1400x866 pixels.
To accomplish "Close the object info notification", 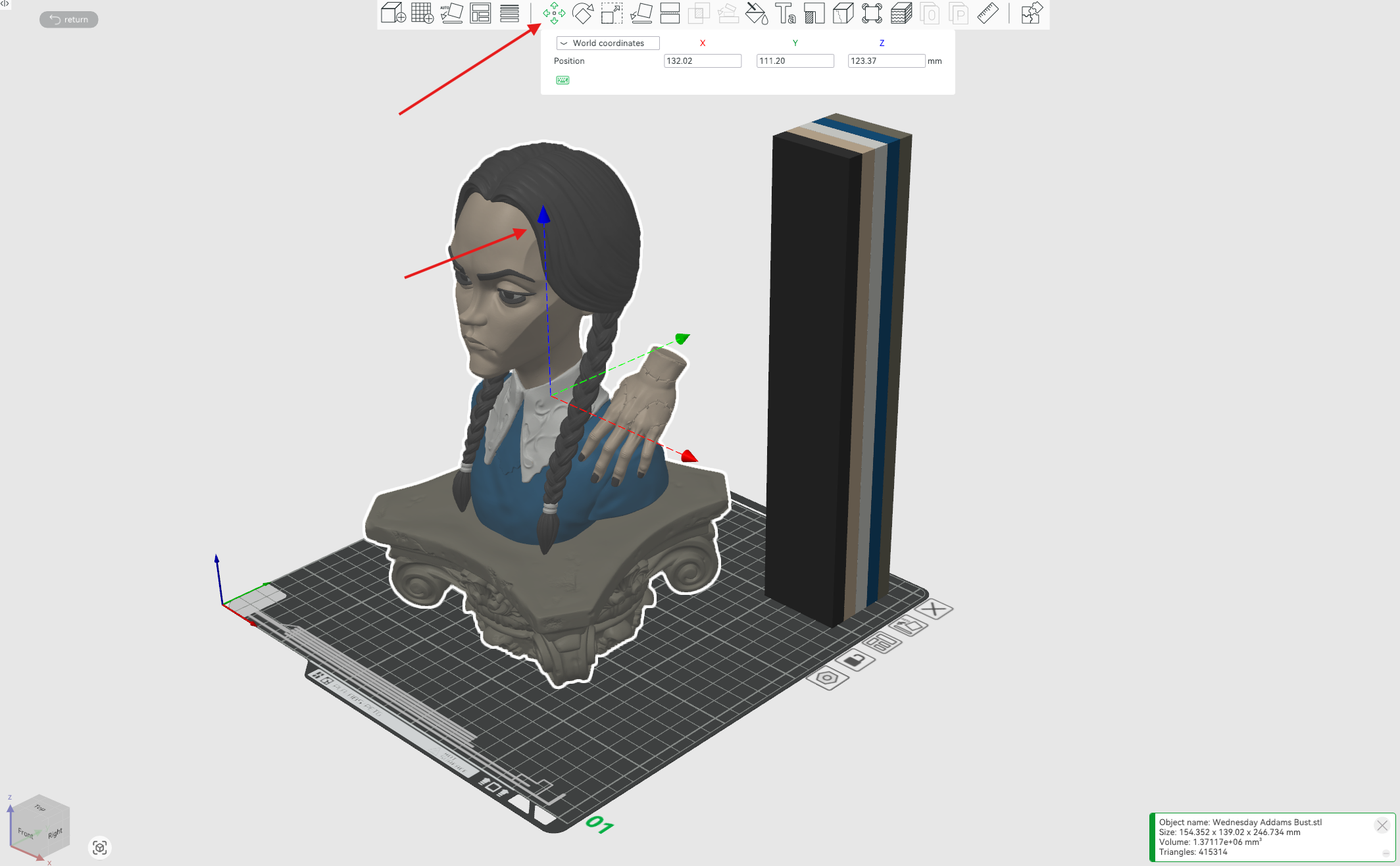I will pos(1382,825).
